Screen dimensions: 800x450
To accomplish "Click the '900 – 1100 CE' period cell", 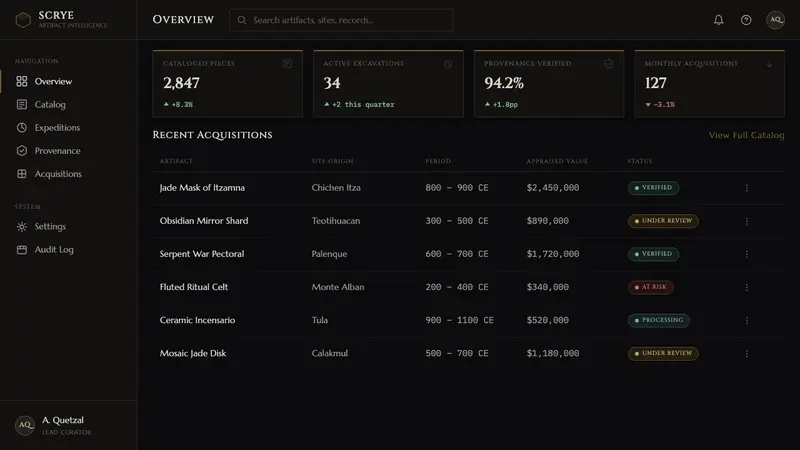I will point(459,320).
